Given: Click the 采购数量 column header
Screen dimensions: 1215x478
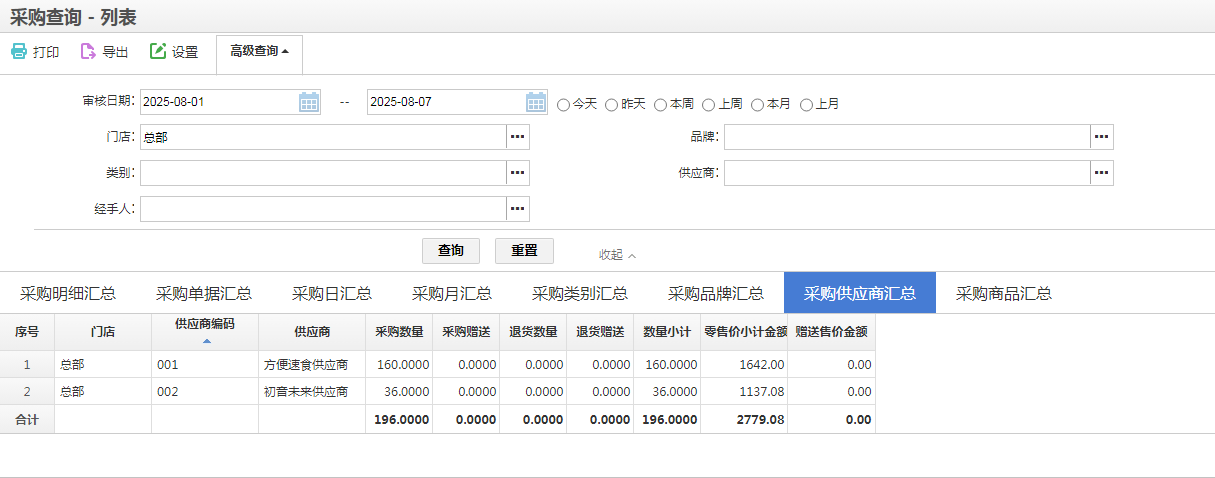Looking at the screenshot, I should (399, 332).
